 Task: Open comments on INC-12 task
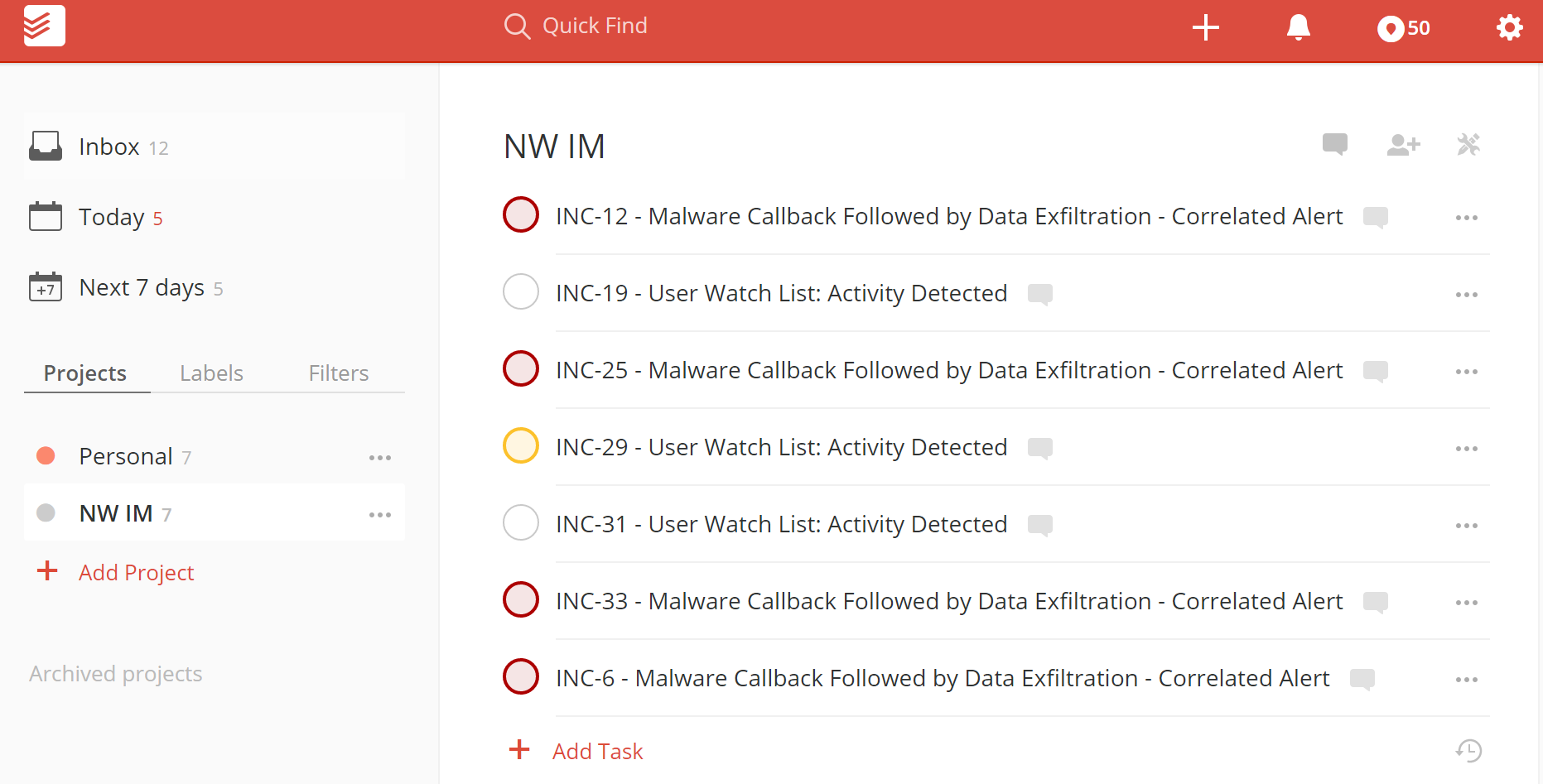pyautogui.click(x=1375, y=218)
